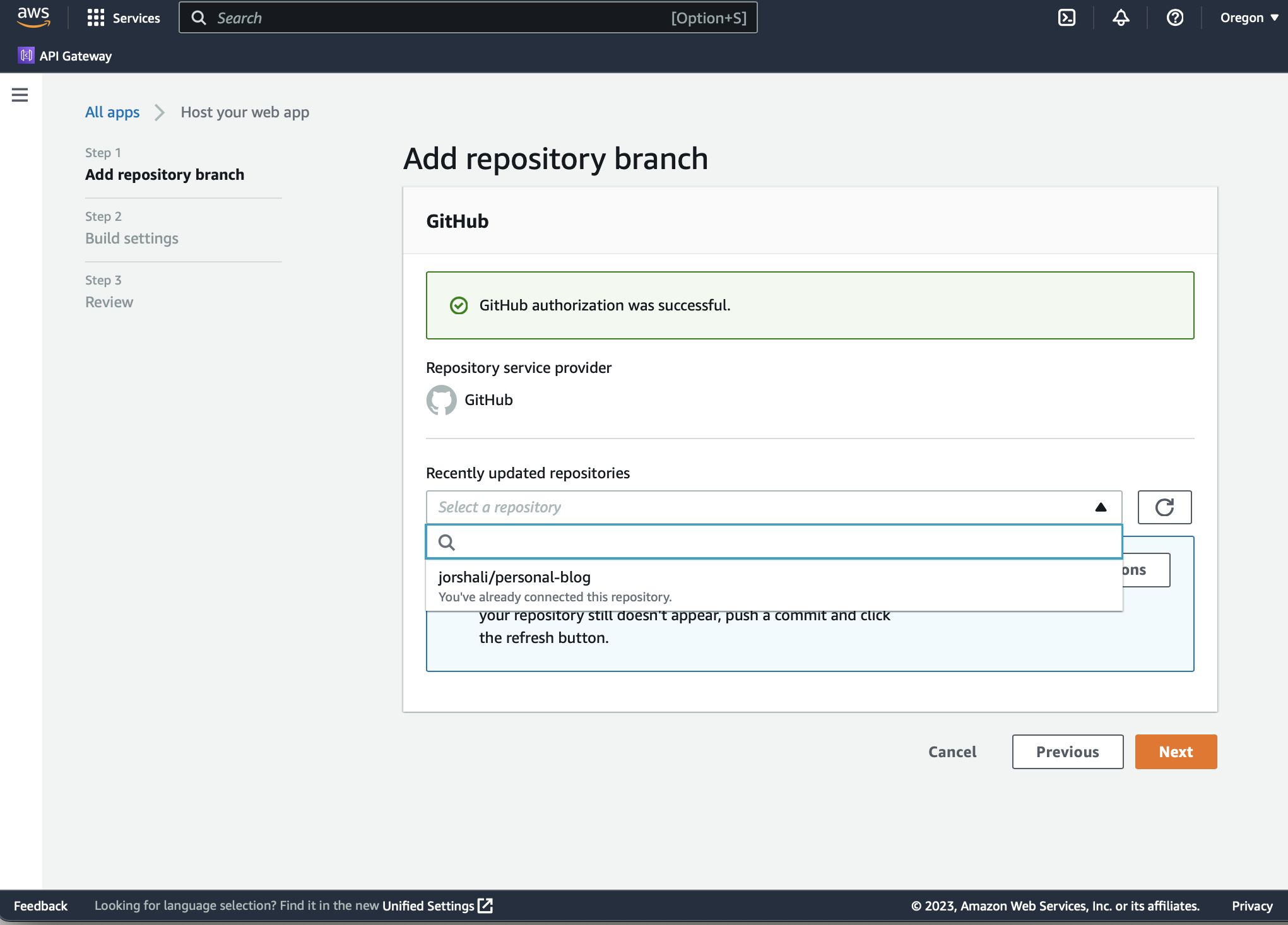Select the jorshali/personal-blog repository option
1288x925 pixels.
pos(774,586)
